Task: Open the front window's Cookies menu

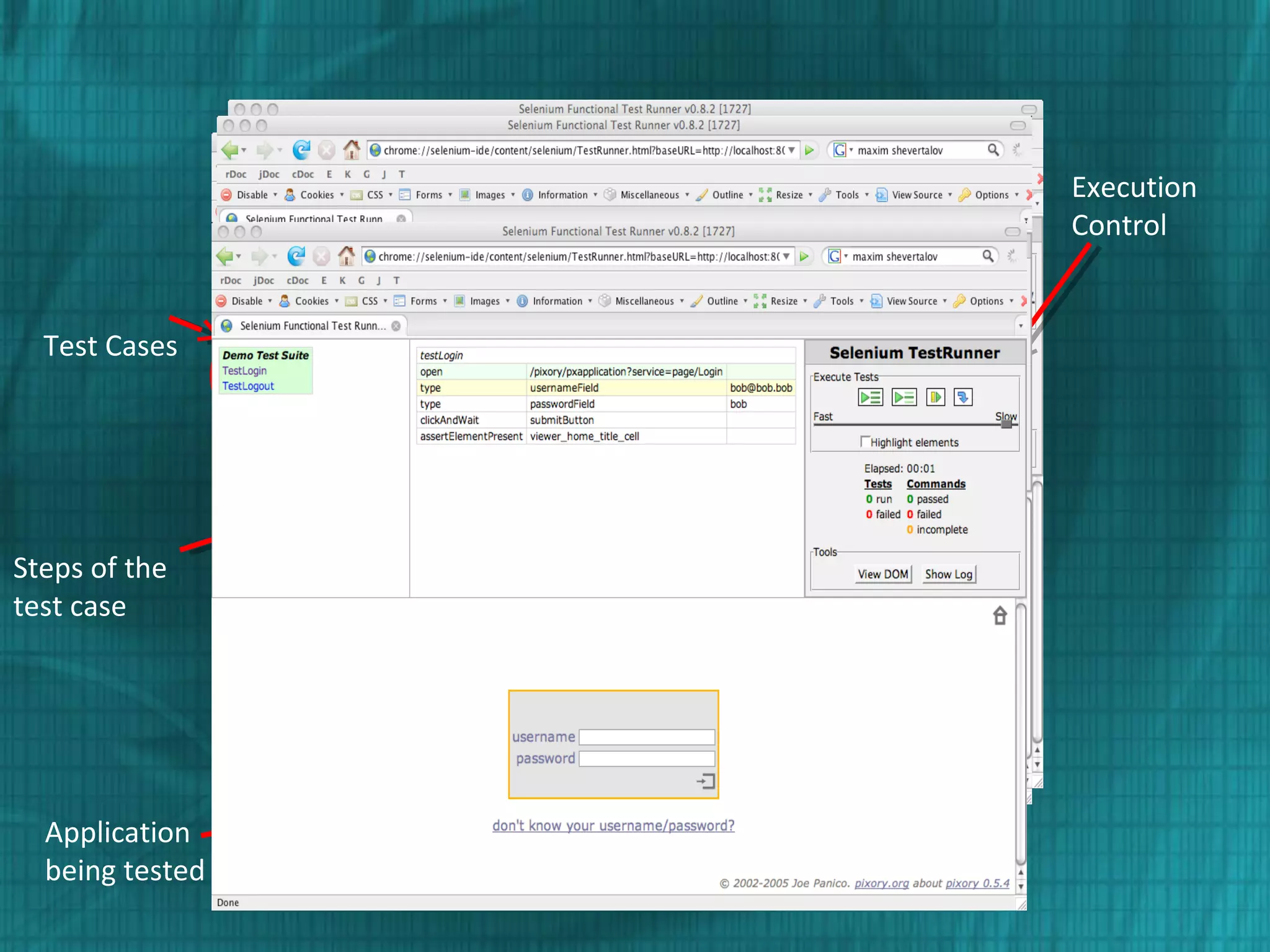Action: point(309,301)
